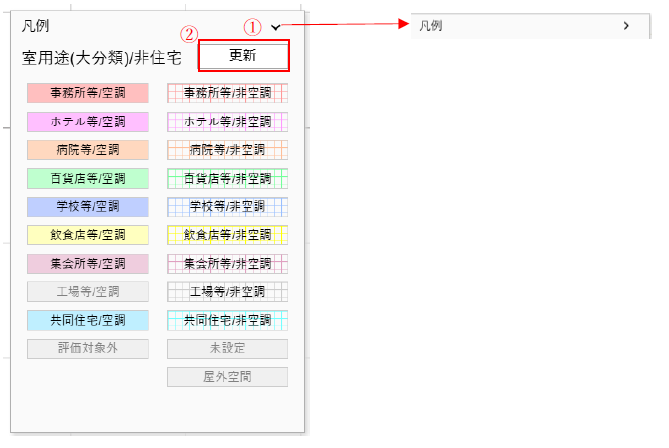
Task: Click the 評価対象外 legend button
Action: coord(88,349)
